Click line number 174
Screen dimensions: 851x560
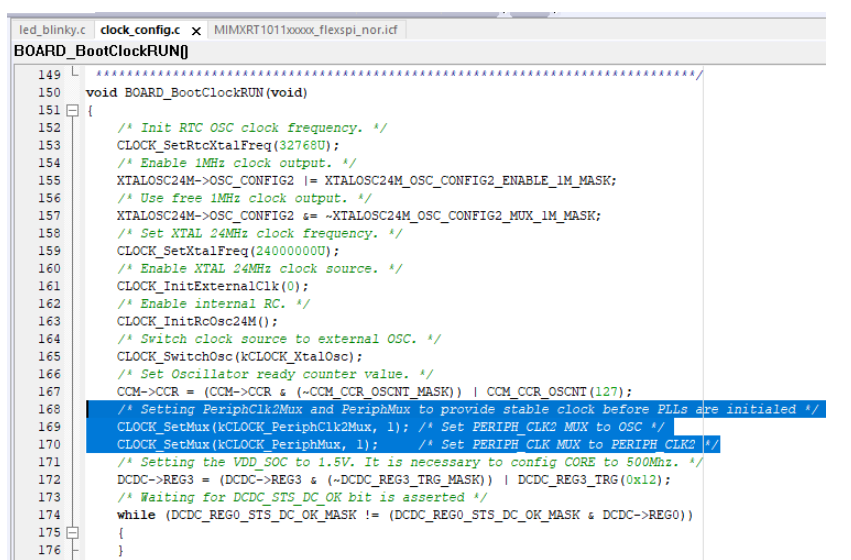[x=49, y=515]
